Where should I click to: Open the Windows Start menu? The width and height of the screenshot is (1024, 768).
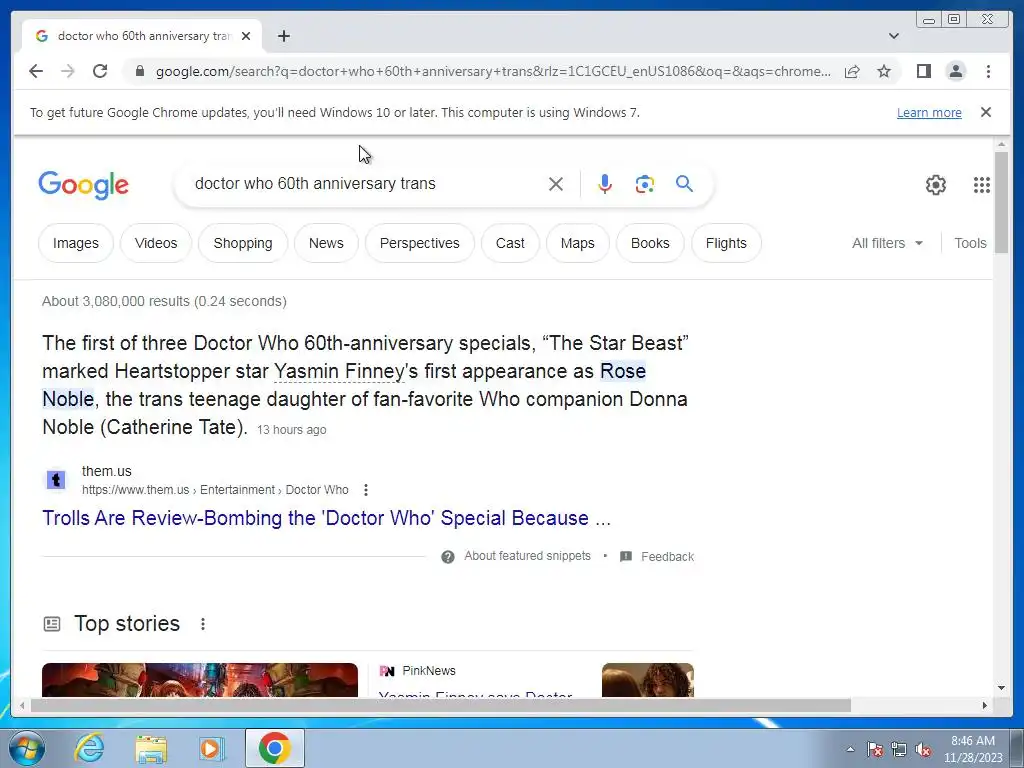(x=25, y=748)
